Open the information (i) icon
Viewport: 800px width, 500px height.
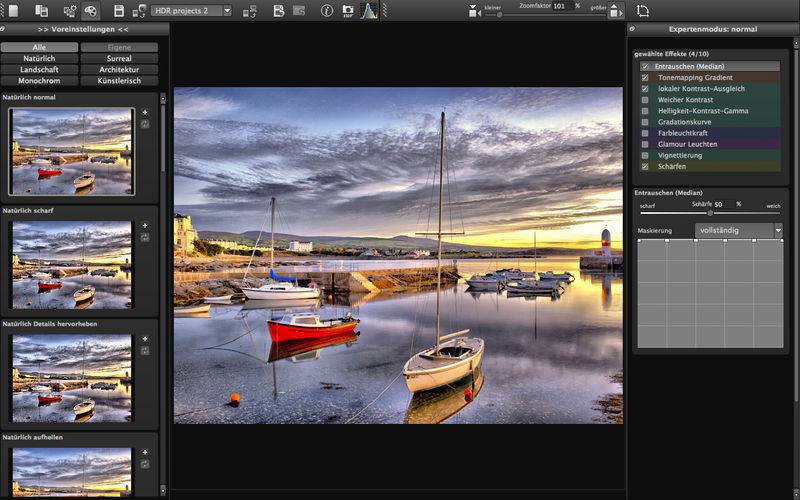pos(327,11)
